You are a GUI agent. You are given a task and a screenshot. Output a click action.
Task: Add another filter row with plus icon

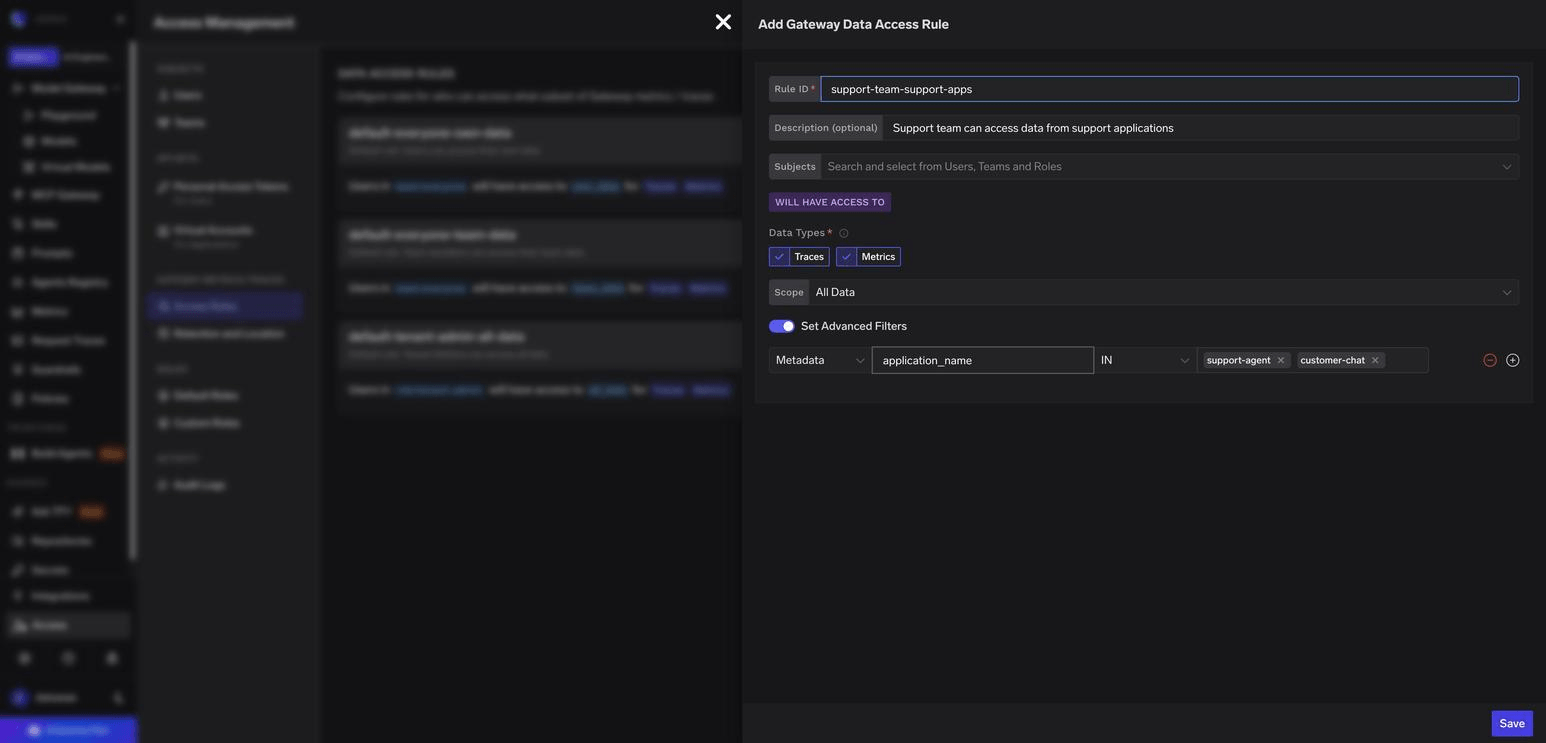[x=1512, y=360]
